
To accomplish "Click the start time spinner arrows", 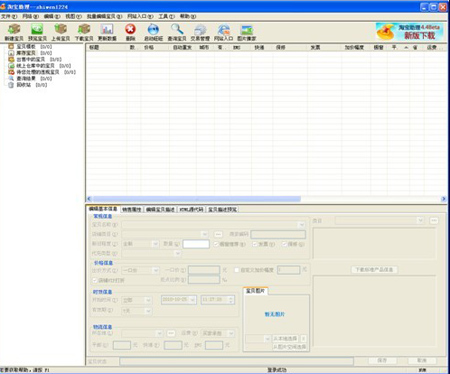I will point(231,300).
